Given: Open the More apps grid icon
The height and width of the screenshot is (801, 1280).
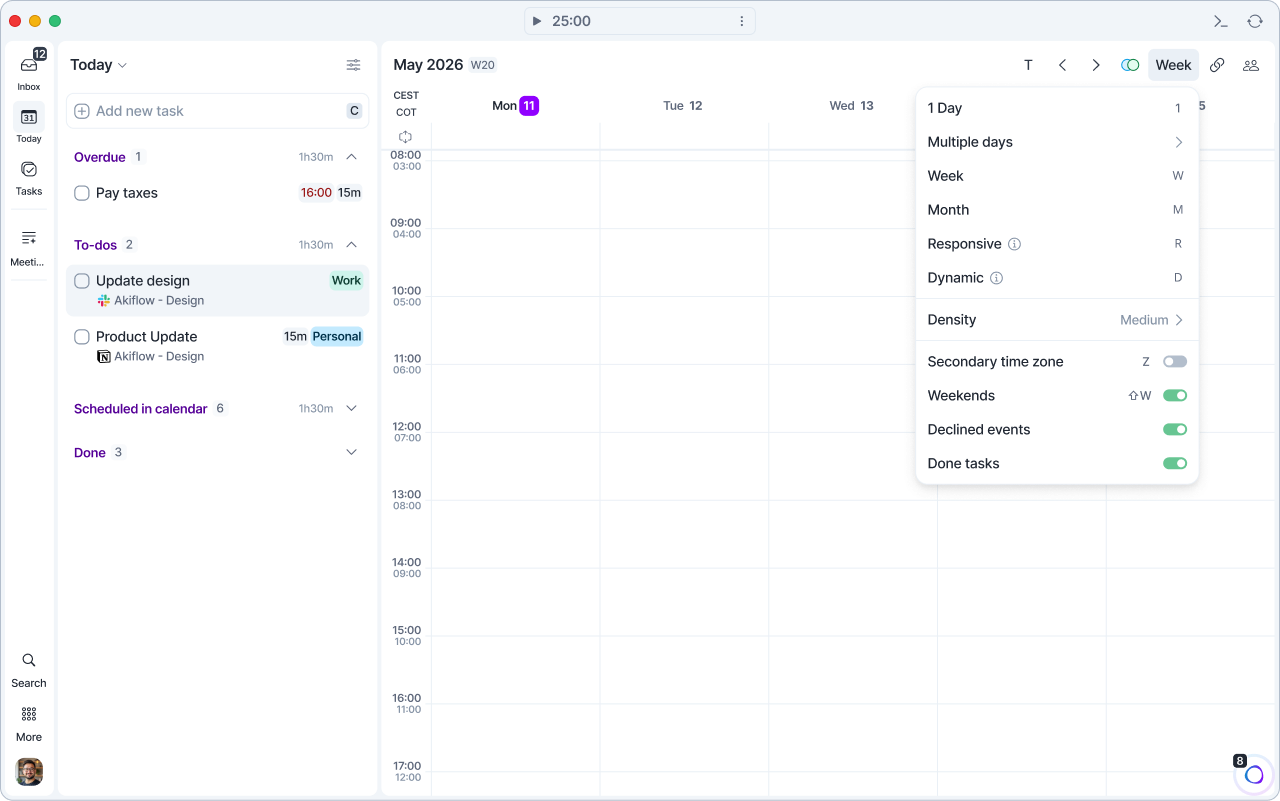Looking at the screenshot, I should pos(29,723).
